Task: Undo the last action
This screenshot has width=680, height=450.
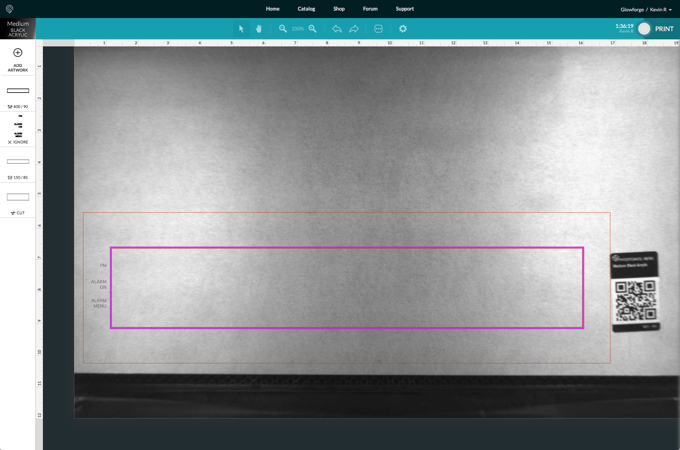Action: 337,29
